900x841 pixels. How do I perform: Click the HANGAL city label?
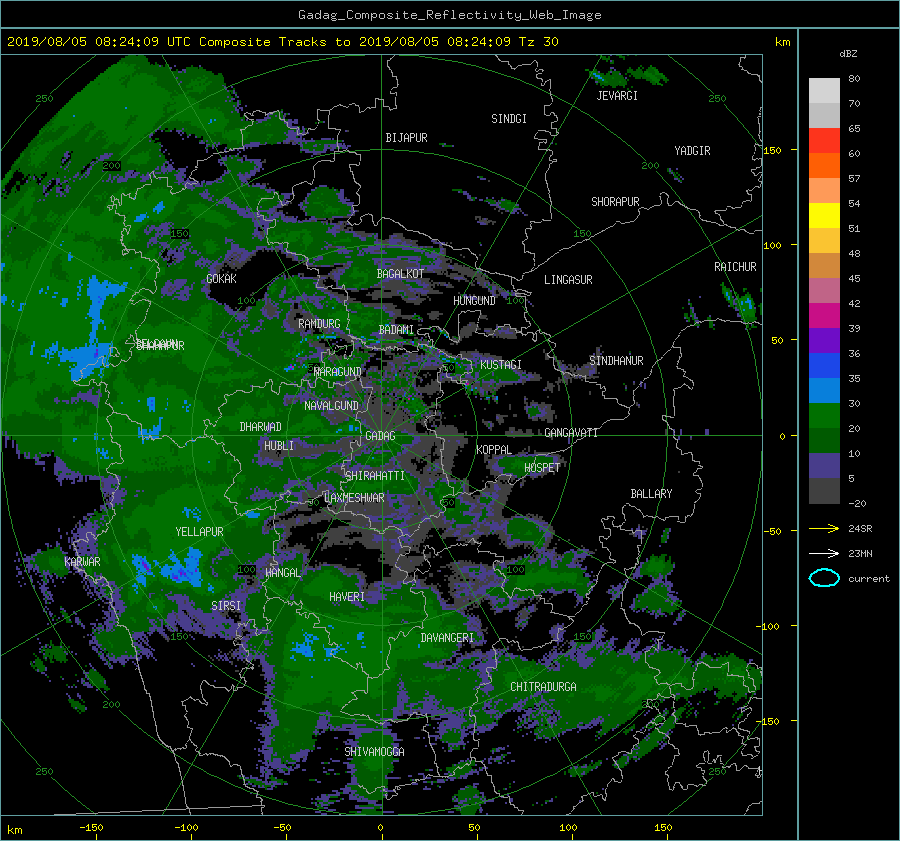(x=283, y=573)
